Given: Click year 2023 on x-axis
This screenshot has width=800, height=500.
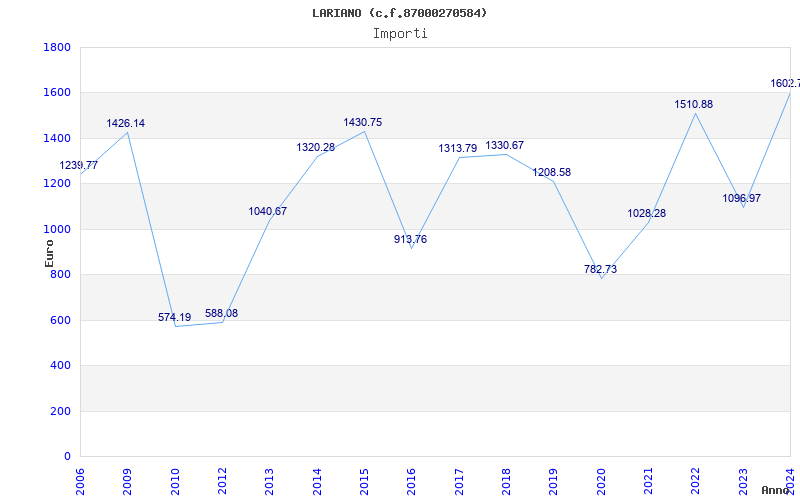Looking at the screenshot, I should 743,482.
